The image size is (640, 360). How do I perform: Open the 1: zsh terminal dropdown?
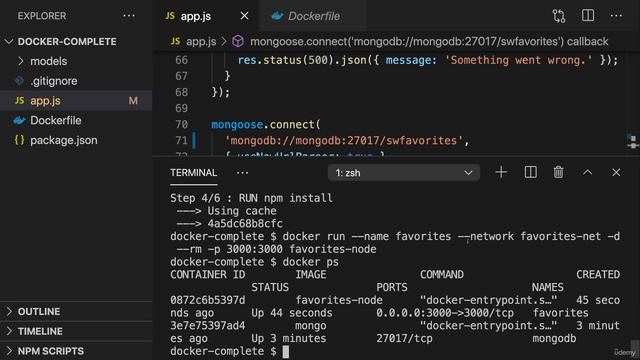click(404, 173)
